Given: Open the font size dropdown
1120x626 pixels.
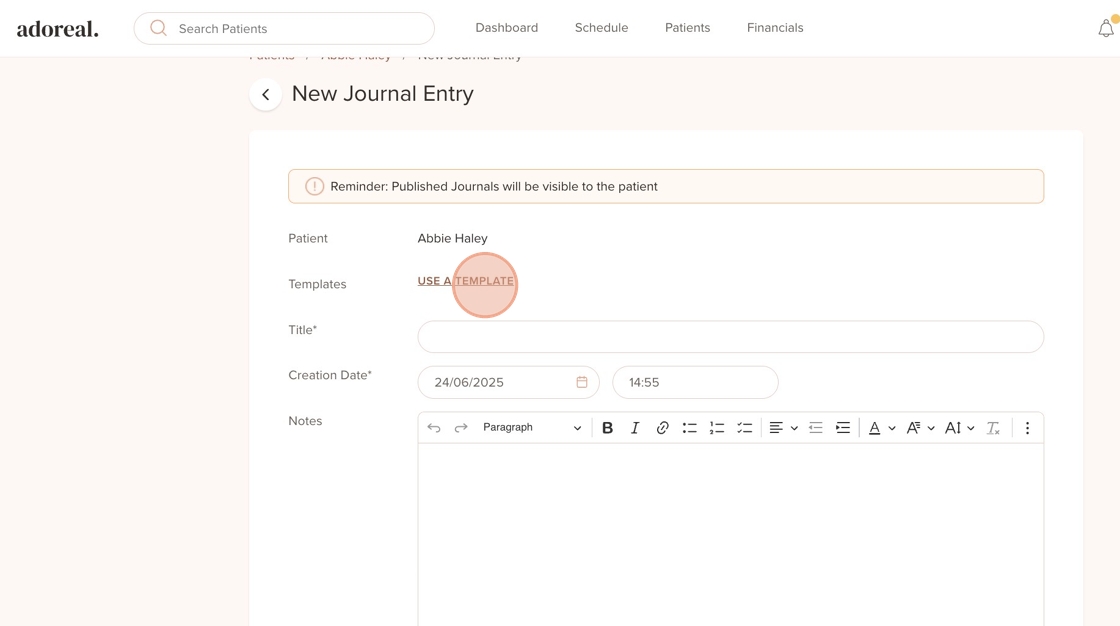Looking at the screenshot, I should coord(959,428).
